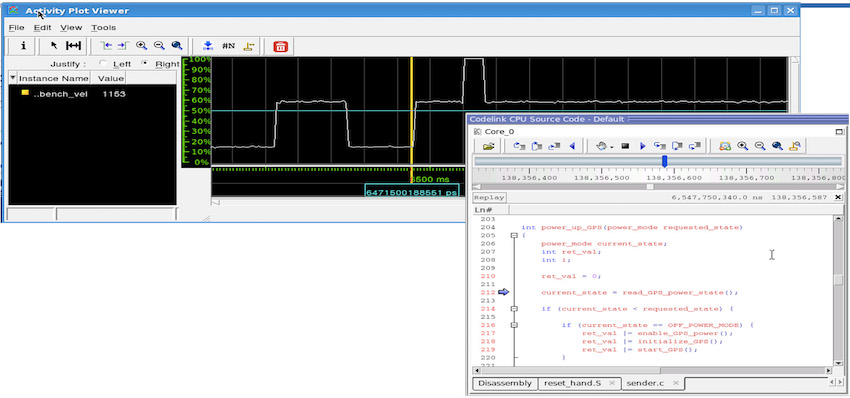Click forward step-out icon in Codelink
Screen dimensions: 850x398
694,146
